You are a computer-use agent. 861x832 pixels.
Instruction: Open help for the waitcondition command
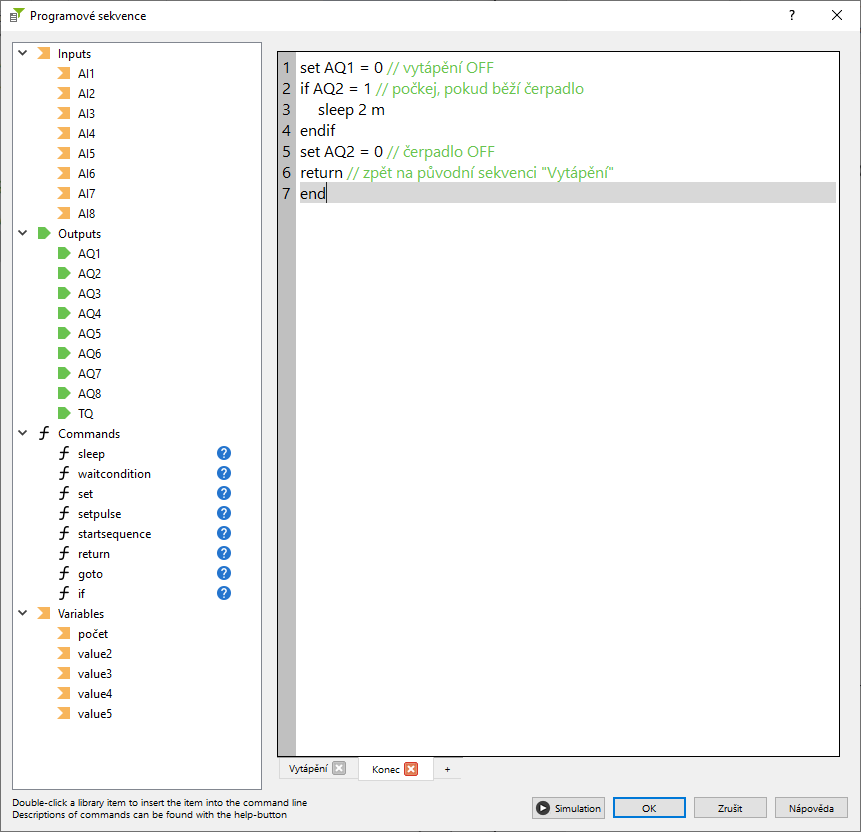(x=224, y=473)
